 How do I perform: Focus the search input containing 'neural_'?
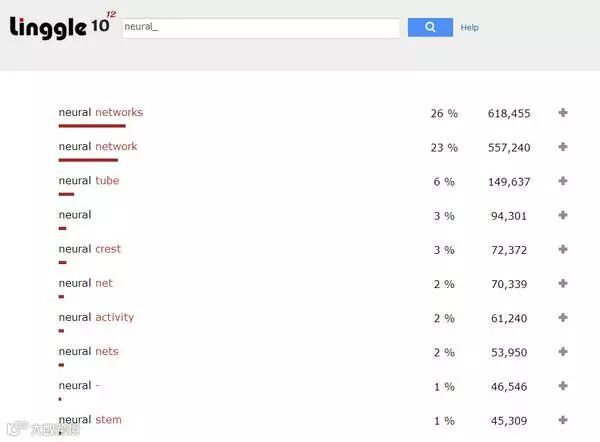pyautogui.click(x=260, y=27)
